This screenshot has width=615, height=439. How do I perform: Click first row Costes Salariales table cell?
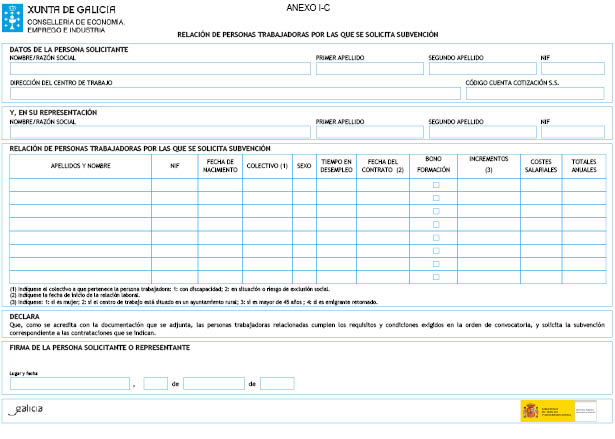540,185
